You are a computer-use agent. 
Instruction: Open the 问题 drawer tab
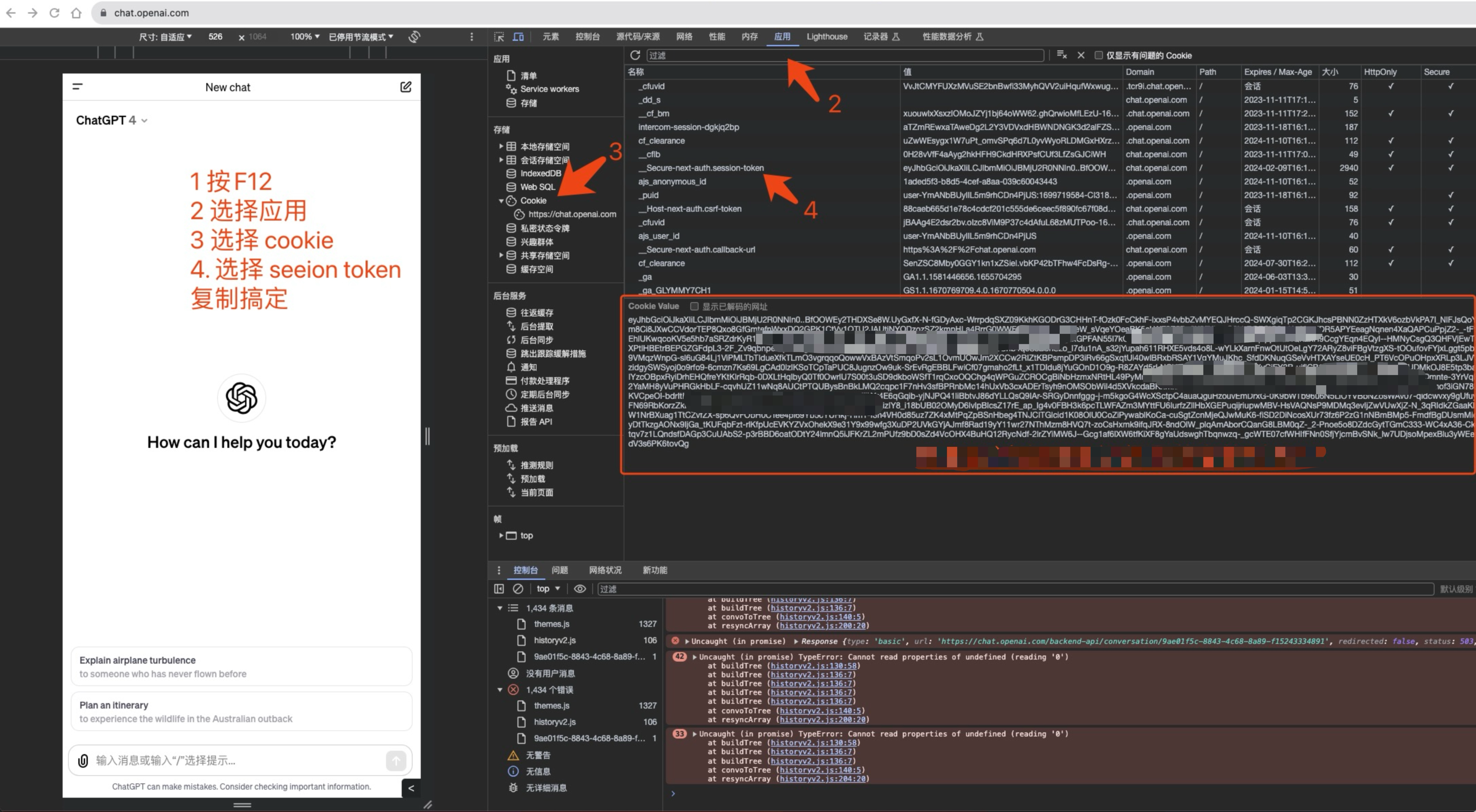tap(560, 570)
